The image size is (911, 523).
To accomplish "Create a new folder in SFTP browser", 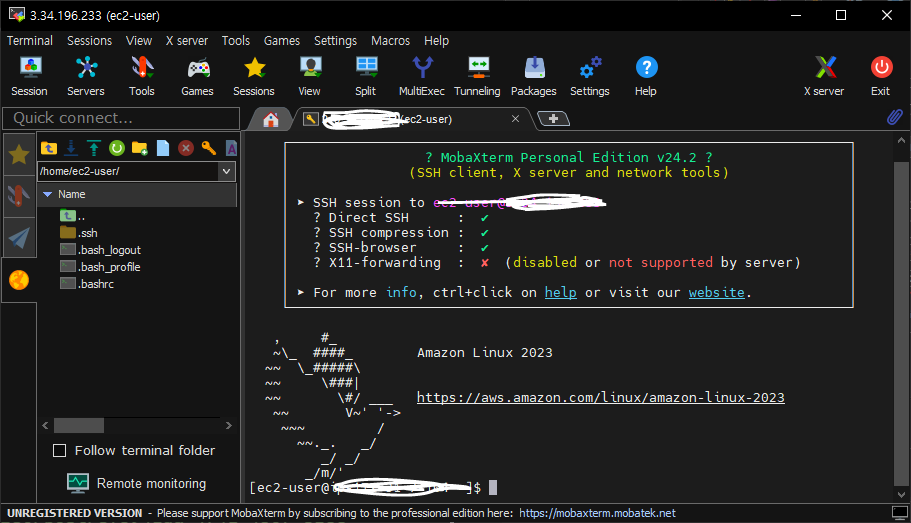I will [x=139, y=148].
